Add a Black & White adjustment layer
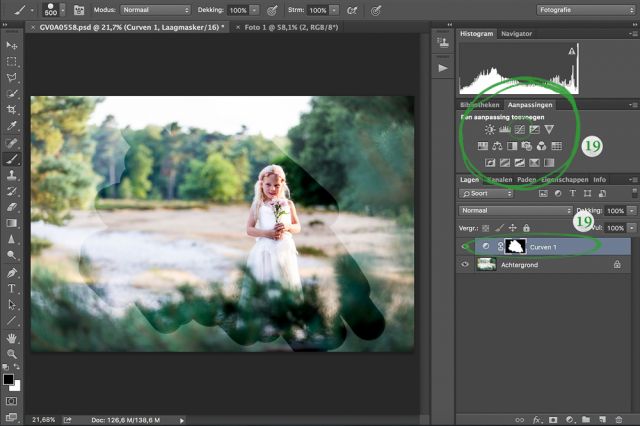The height and width of the screenshot is (426, 640). click(512, 146)
